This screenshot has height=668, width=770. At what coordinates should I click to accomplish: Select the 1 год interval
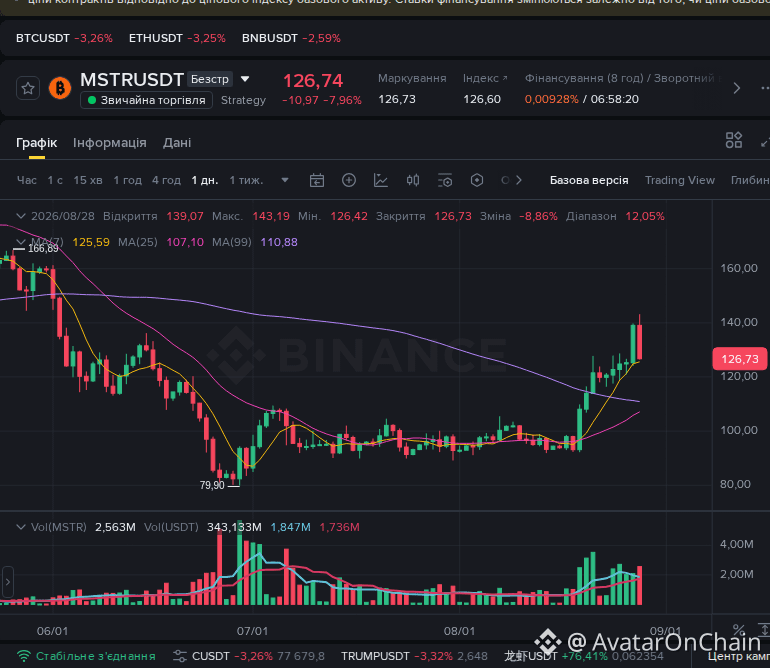point(128,180)
